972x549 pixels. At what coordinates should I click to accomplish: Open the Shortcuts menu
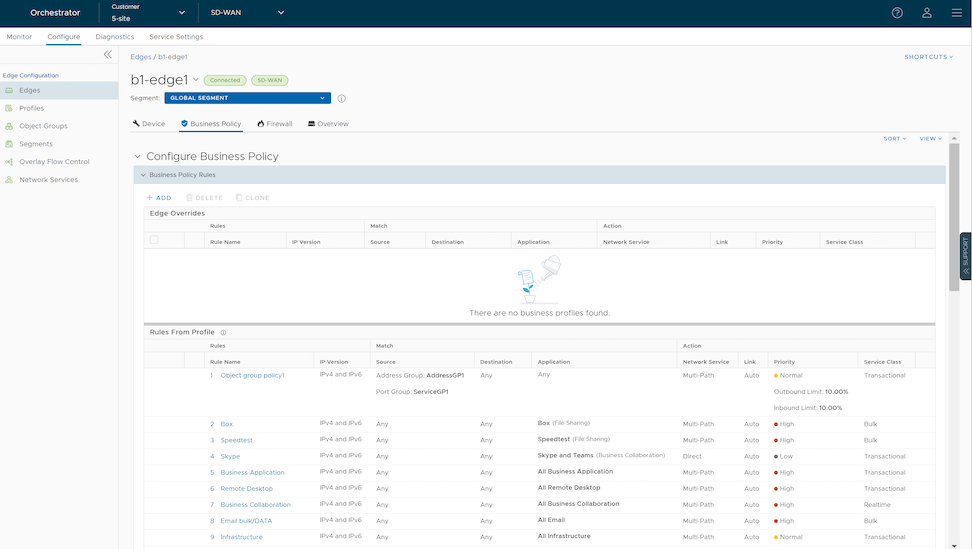[x=928, y=57]
